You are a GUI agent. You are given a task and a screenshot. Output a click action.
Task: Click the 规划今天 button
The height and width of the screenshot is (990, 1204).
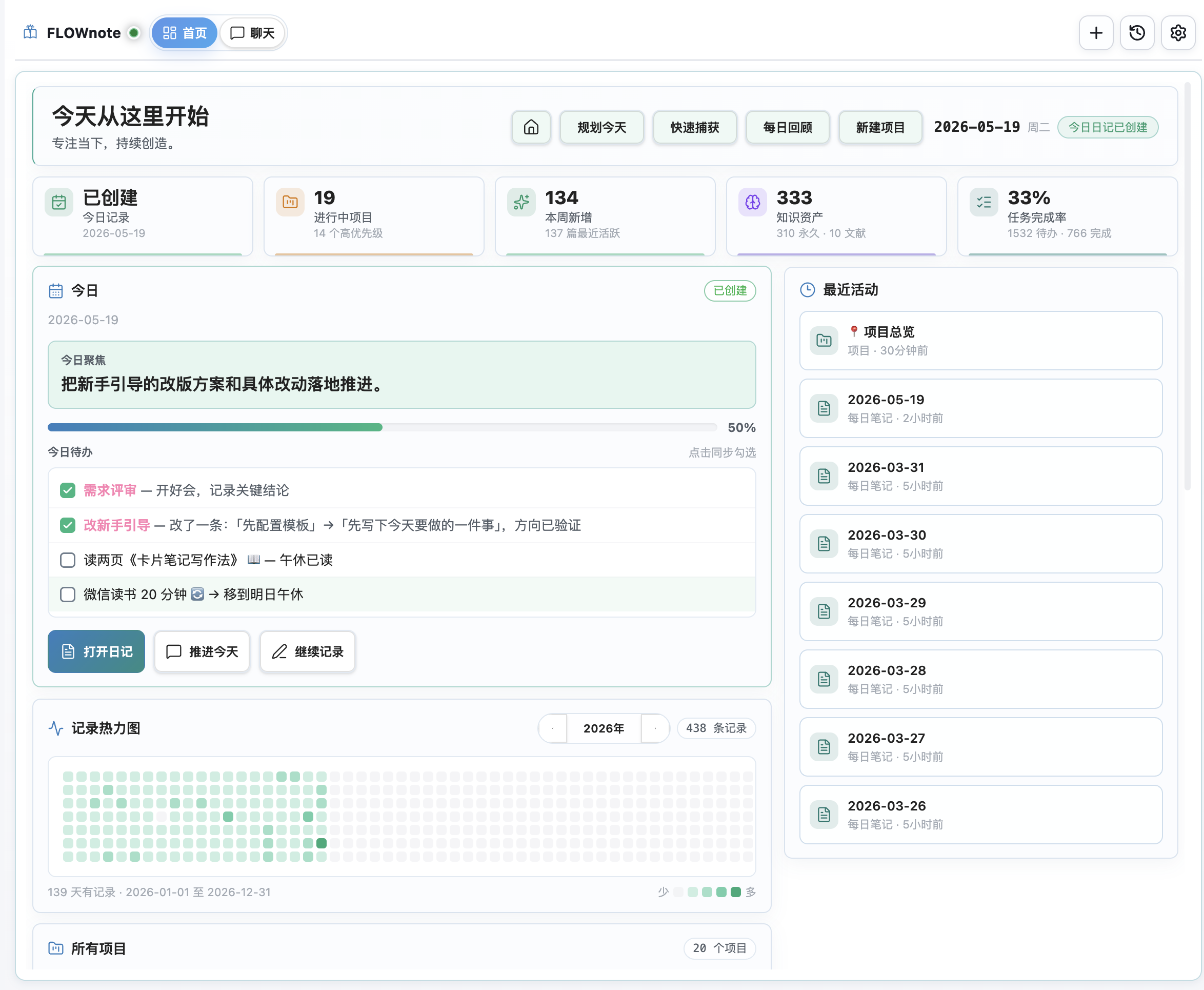pos(601,127)
